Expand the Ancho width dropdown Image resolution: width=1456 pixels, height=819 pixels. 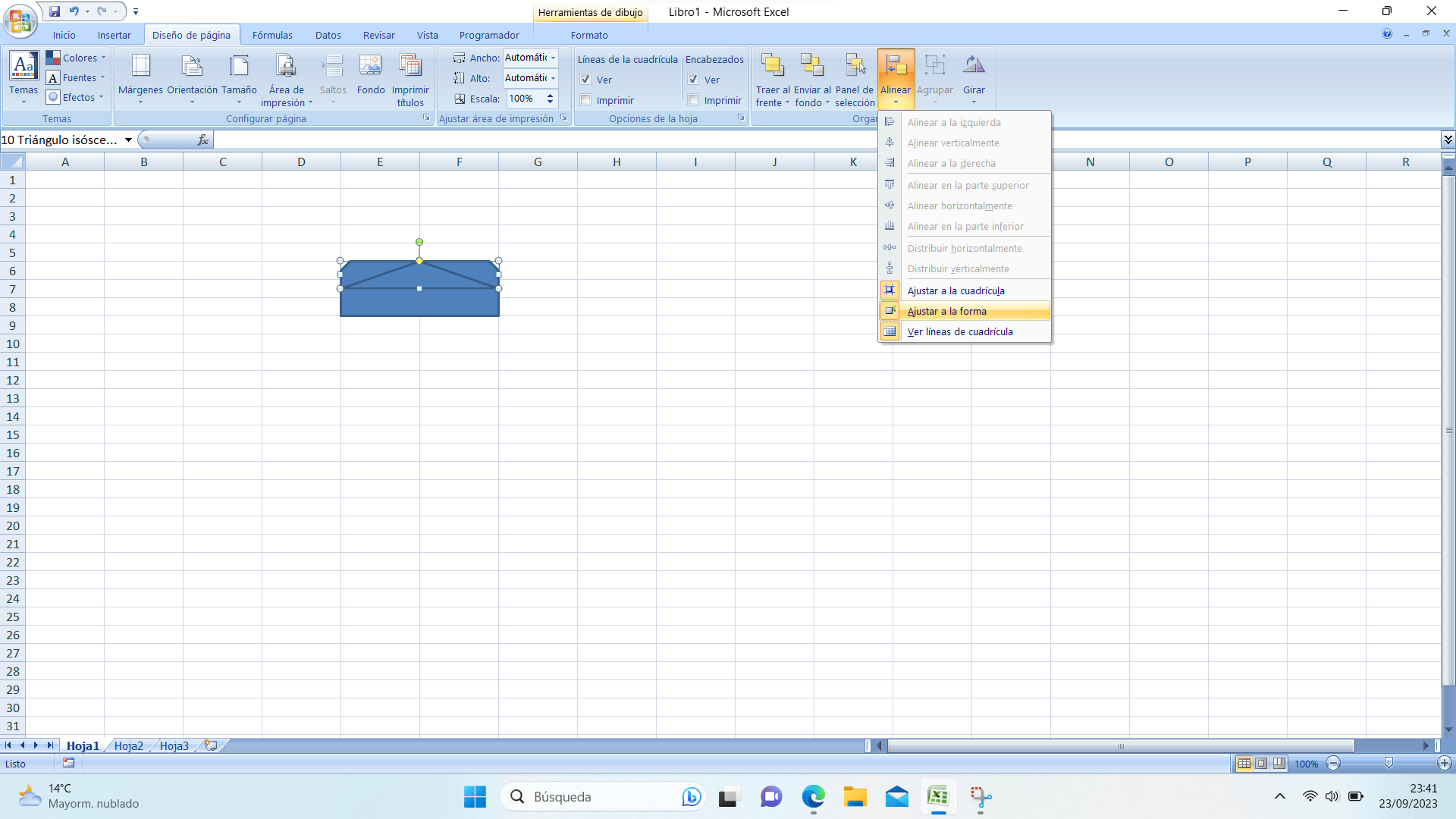coord(554,58)
